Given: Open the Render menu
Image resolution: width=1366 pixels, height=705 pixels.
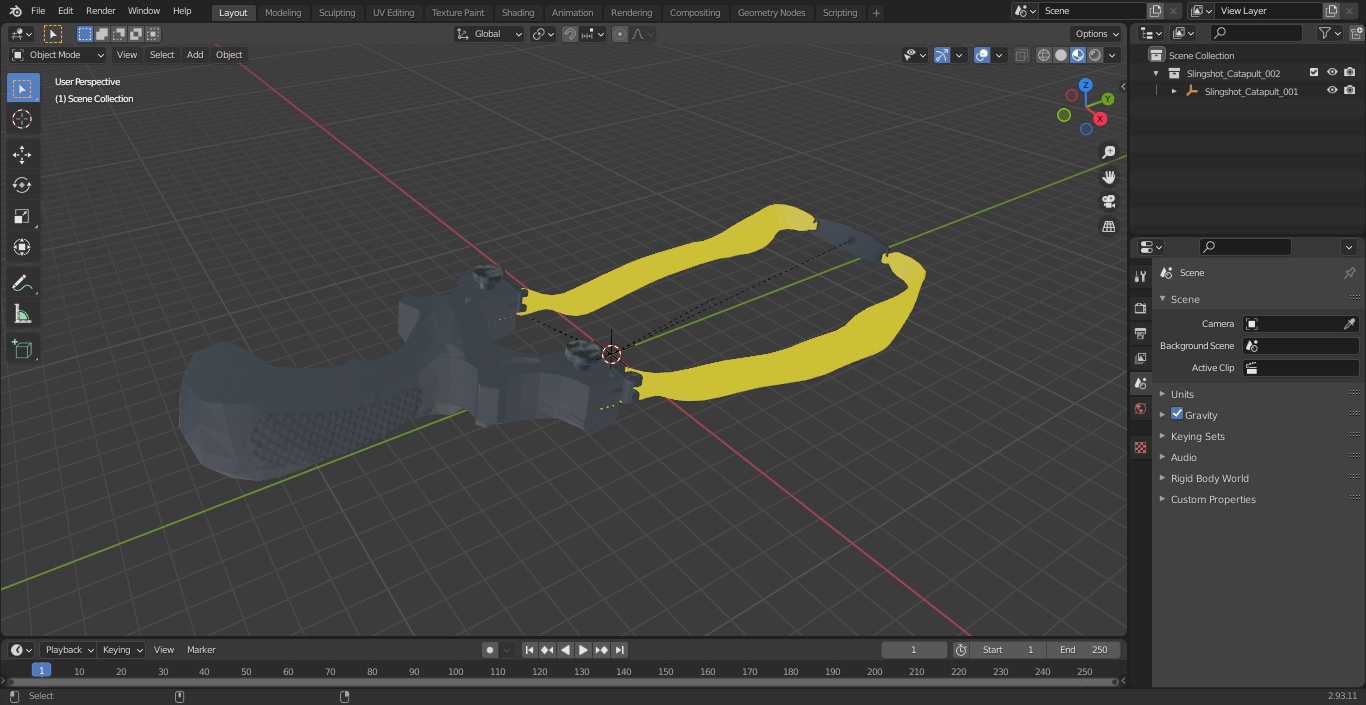Looking at the screenshot, I should click(x=100, y=11).
